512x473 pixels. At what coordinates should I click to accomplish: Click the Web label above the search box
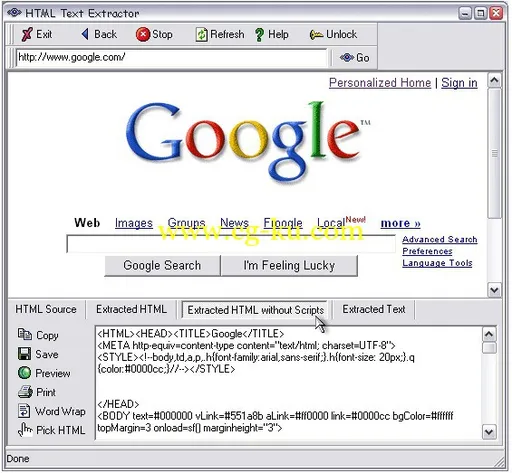point(87,223)
